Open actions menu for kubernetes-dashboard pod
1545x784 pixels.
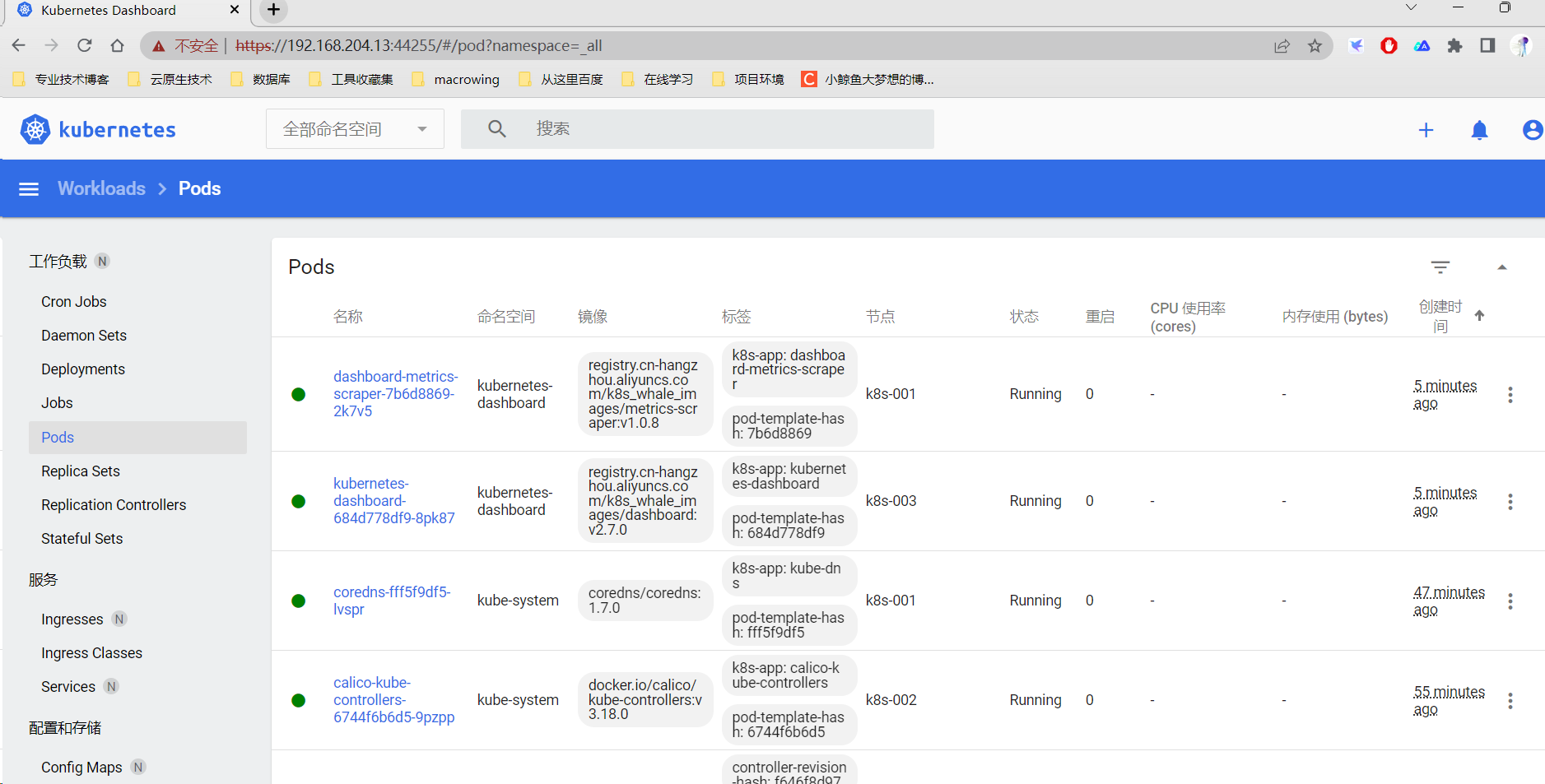1510,502
